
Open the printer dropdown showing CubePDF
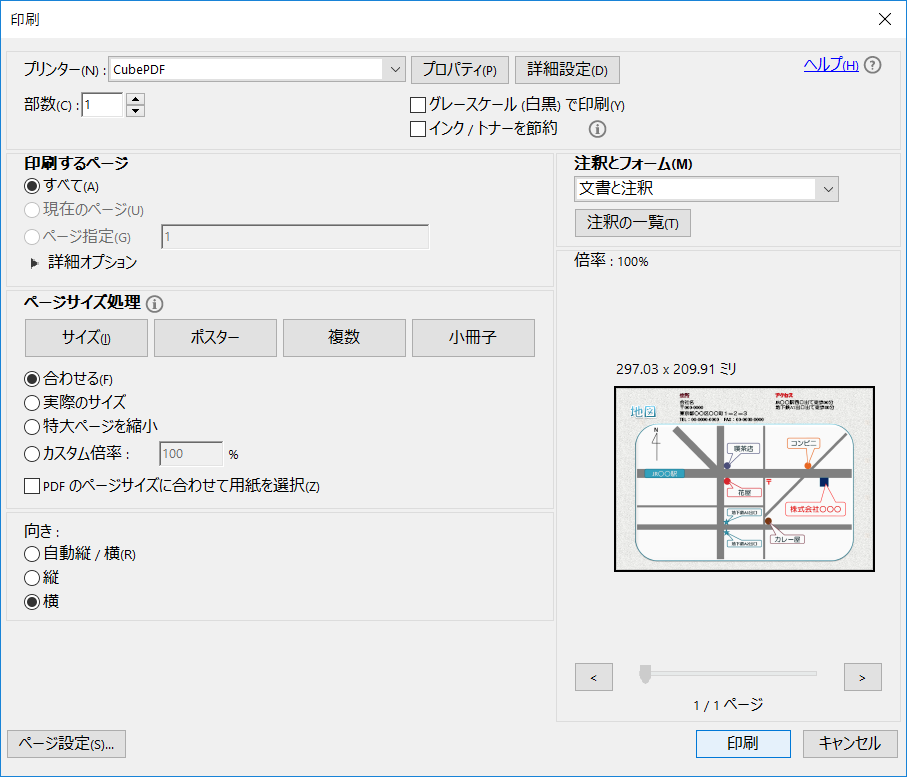pos(395,69)
